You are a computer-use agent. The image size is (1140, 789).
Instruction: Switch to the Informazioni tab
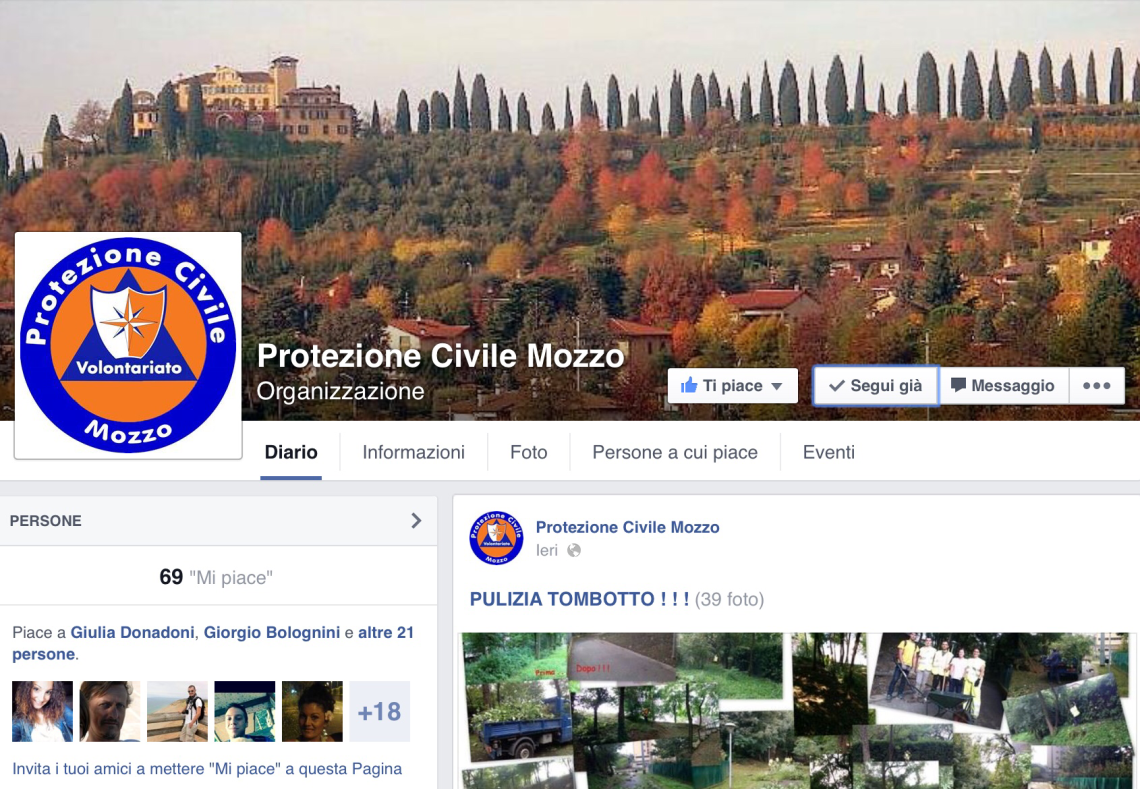413,452
